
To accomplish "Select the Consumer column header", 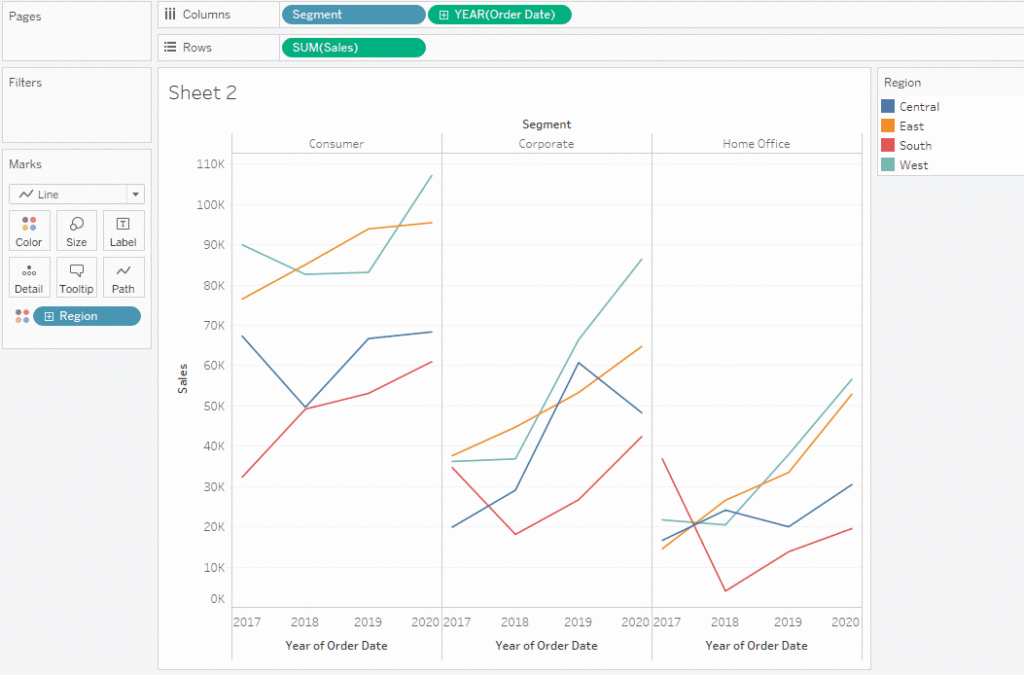I will pyautogui.click(x=336, y=144).
